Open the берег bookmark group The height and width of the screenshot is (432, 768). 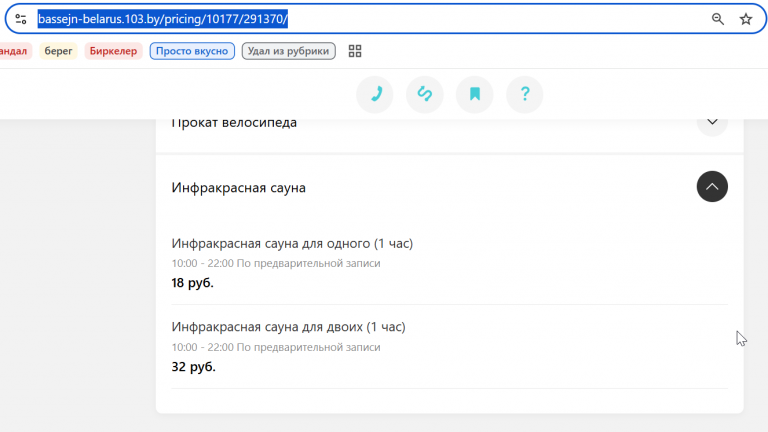(58, 51)
